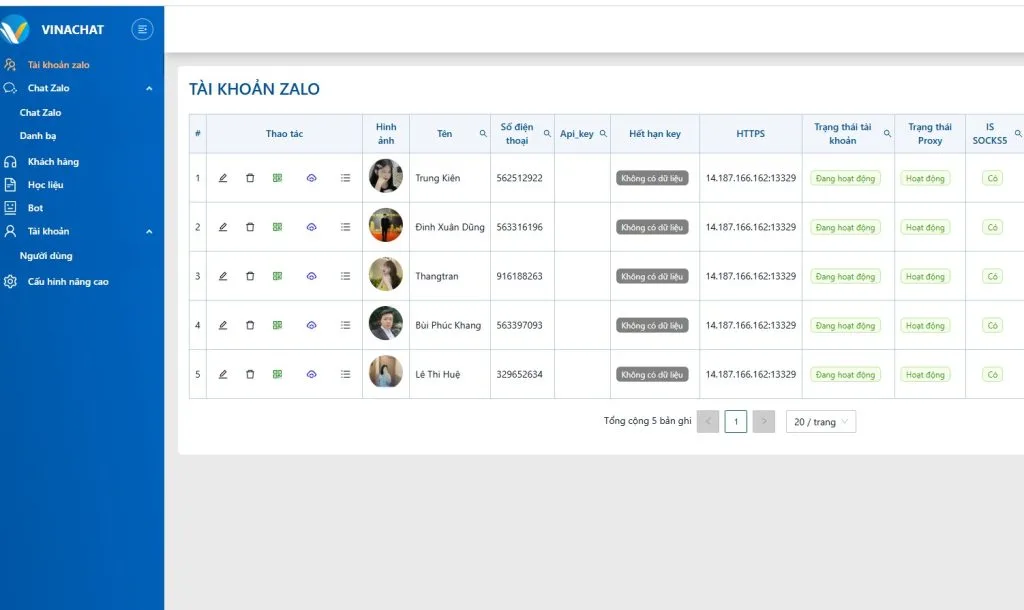Click the purple proxy icon for Bùi Phúc Khang
1024x610 pixels.
311,325
